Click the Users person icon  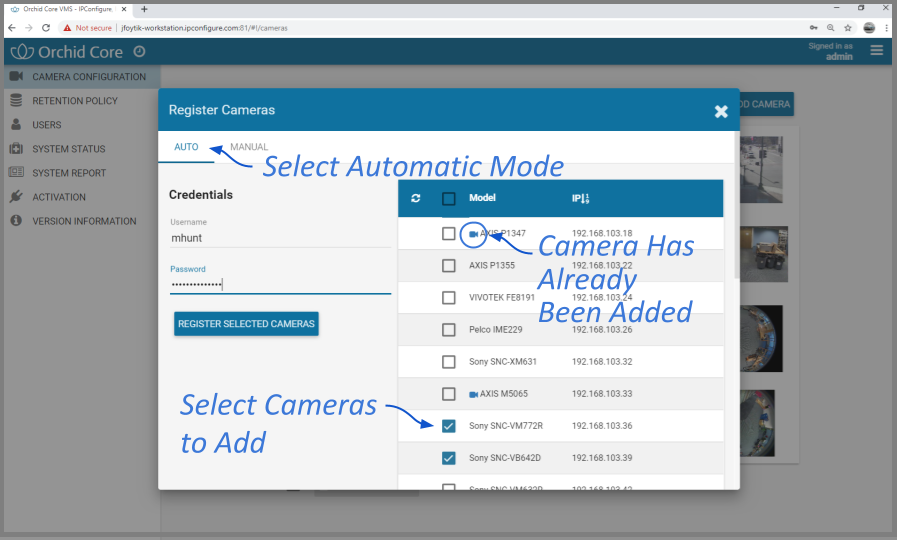tap(16, 125)
